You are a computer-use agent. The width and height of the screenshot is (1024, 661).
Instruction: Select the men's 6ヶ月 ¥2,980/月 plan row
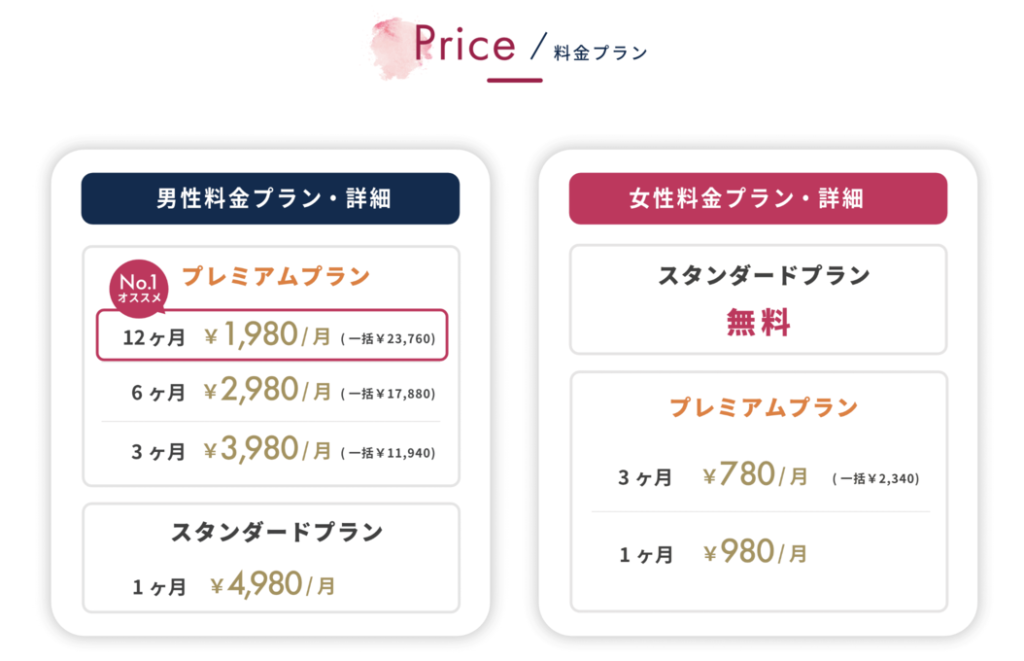click(272, 391)
